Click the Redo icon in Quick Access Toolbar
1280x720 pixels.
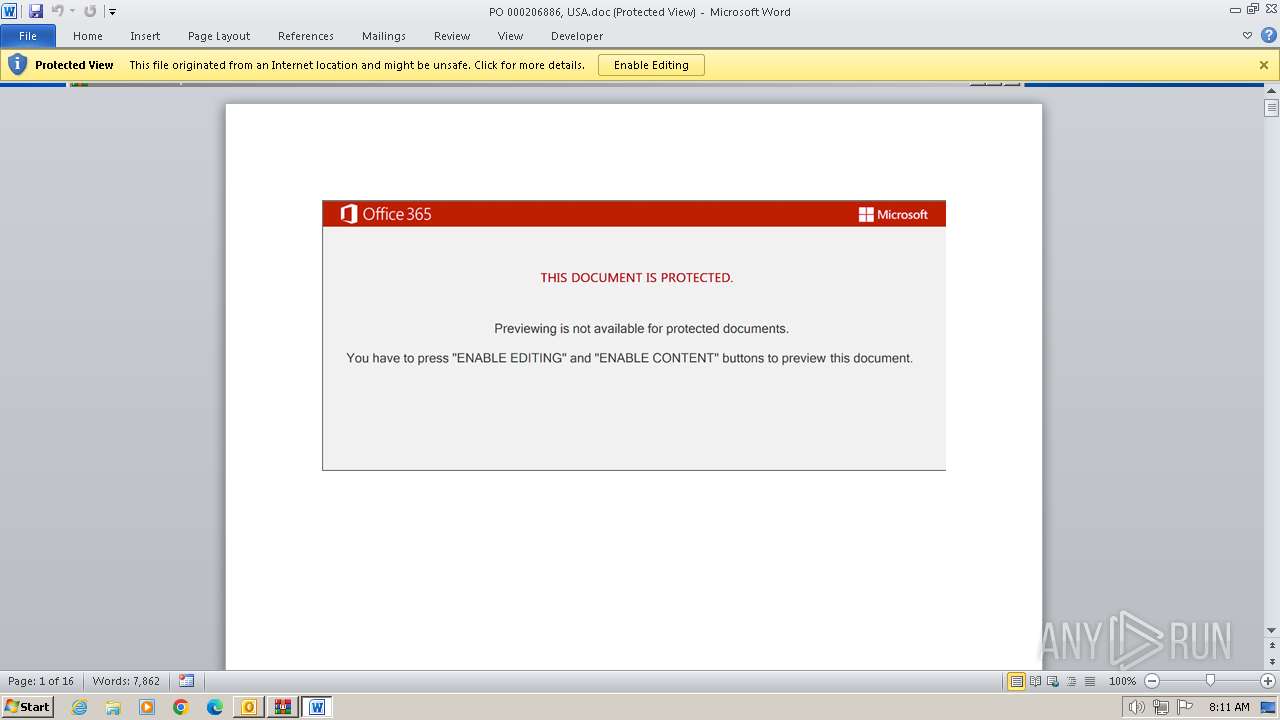[x=90, y=11]
